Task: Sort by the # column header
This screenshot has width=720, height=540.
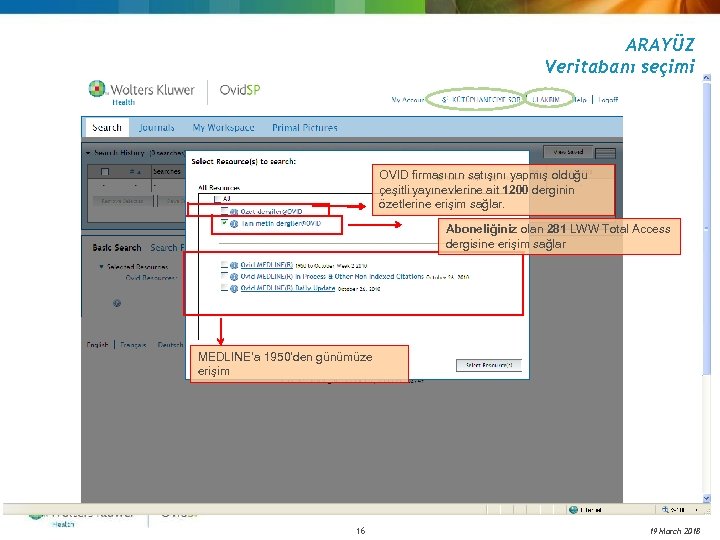Action: (x=135, y=172)
